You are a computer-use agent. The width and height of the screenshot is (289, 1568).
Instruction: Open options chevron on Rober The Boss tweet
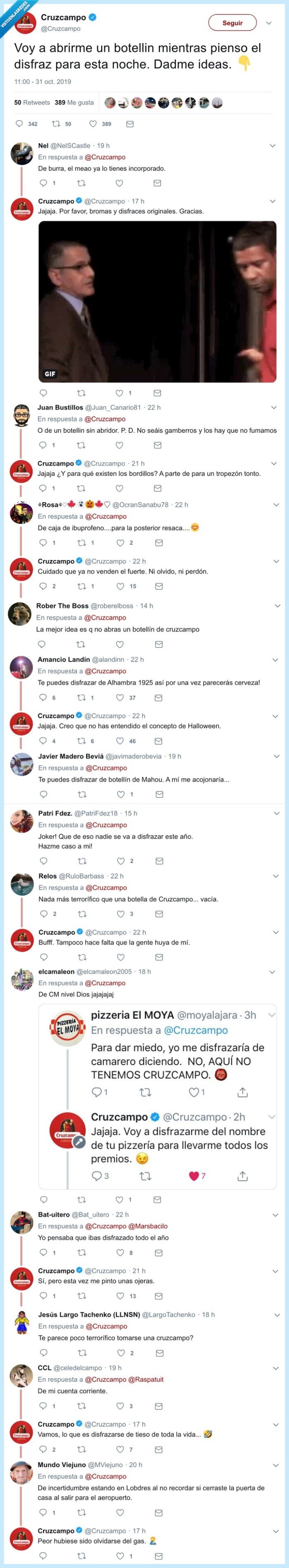point(277,605)
